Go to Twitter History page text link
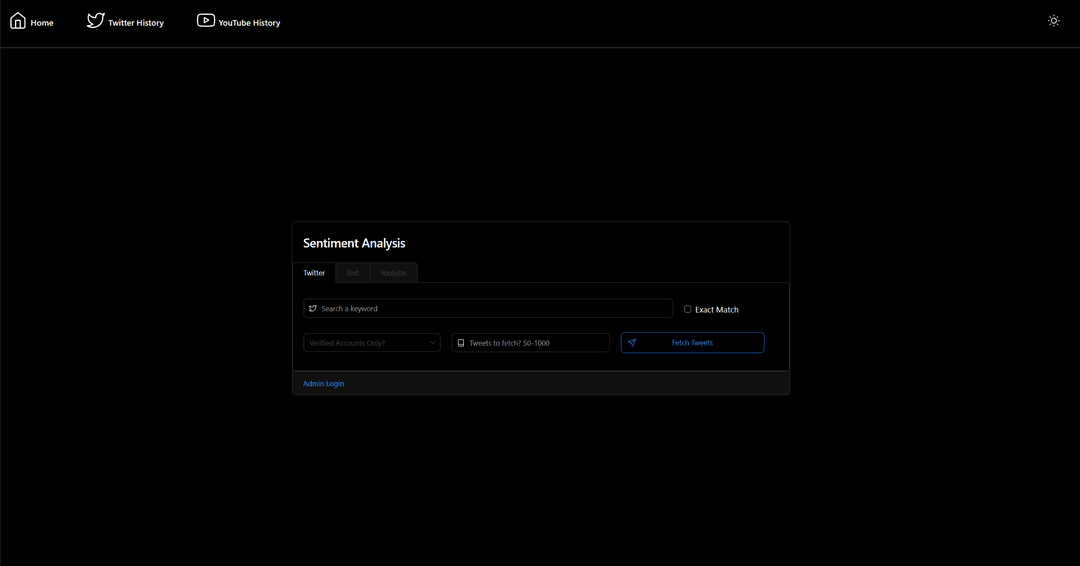The width and height of the screenshot is (1080, 566). (136, 23)
